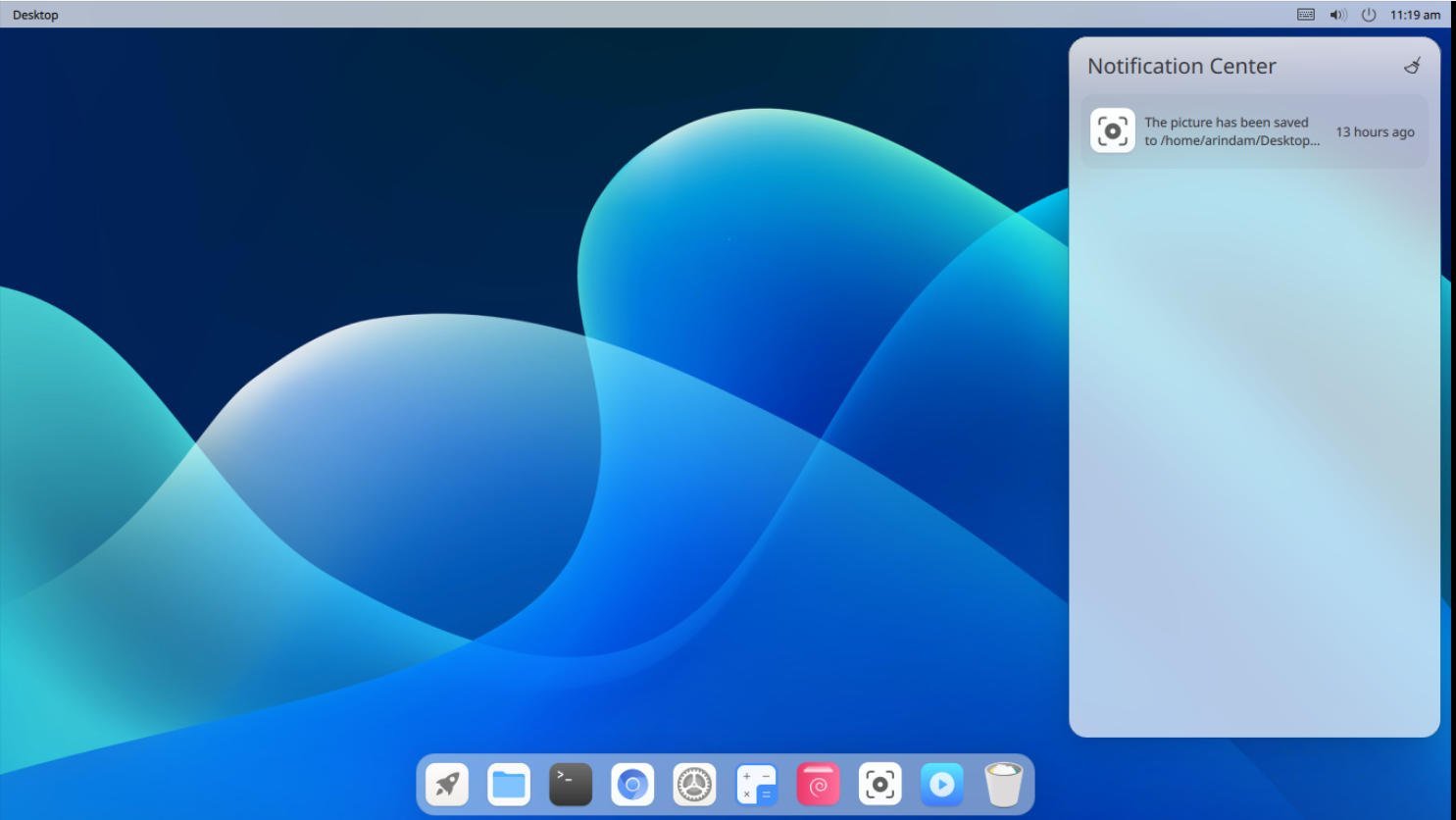Screen dimensions: 1456x820
Task: Open the Debian spiral app icon
Action: pos(819,784)
